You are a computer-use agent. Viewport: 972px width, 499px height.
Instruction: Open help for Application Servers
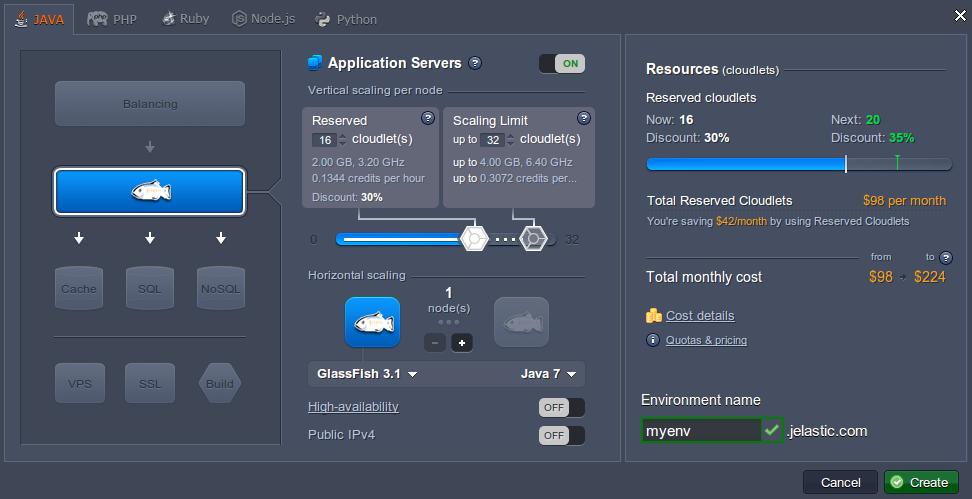click(x=475, y=63)
